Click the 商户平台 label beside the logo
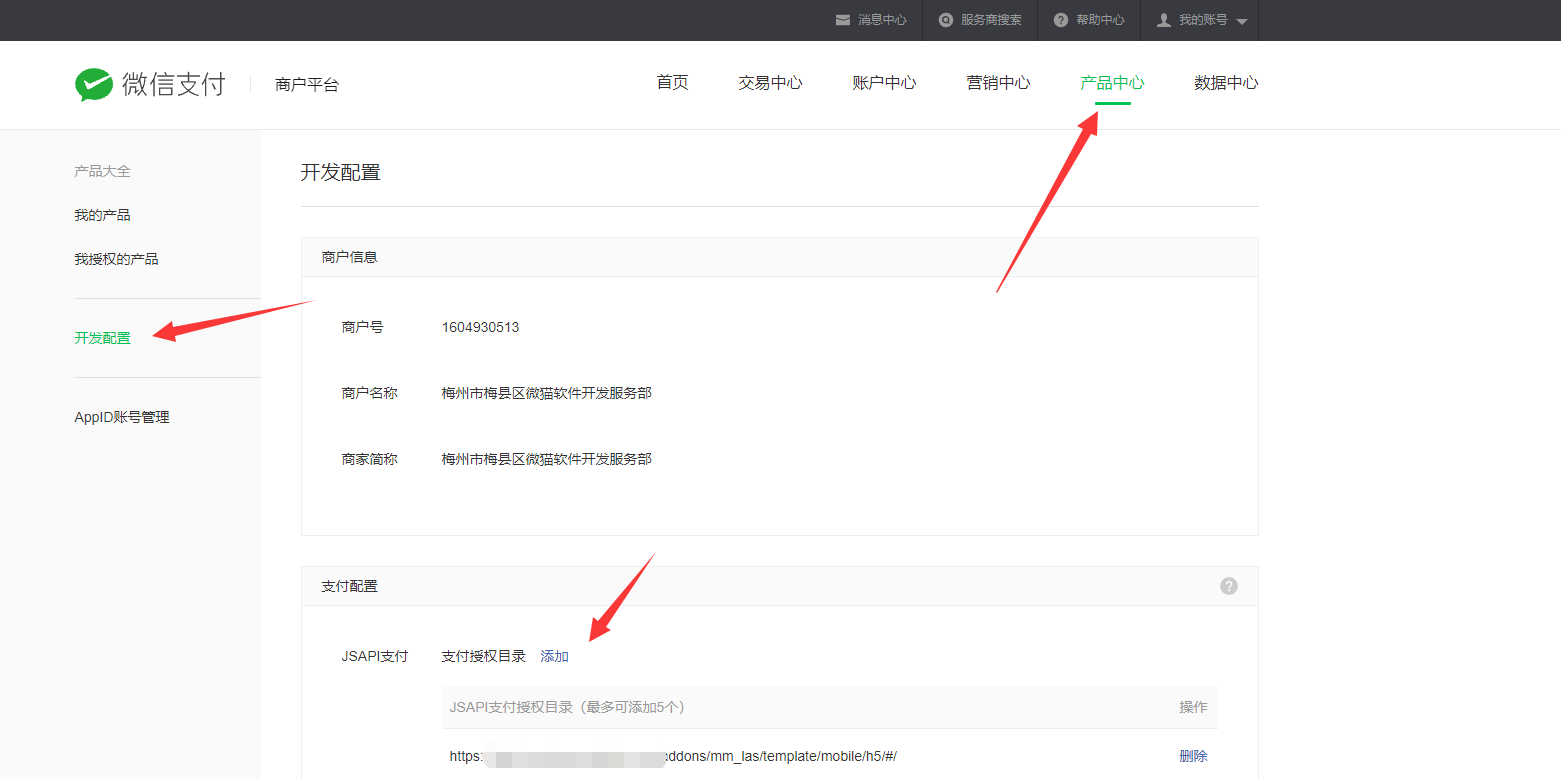The width and height of the screenshot is (1561, 779). tap(307, 85)
